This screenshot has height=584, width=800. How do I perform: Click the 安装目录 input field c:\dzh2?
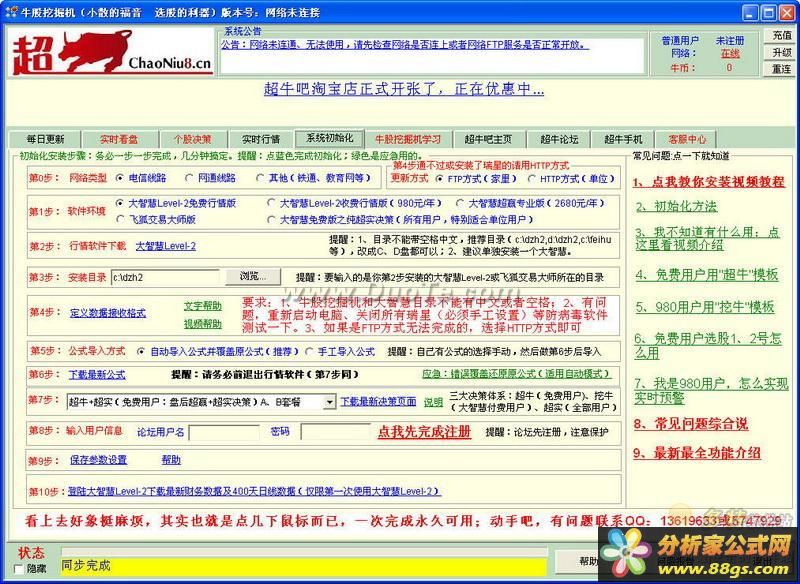point(165,277)
